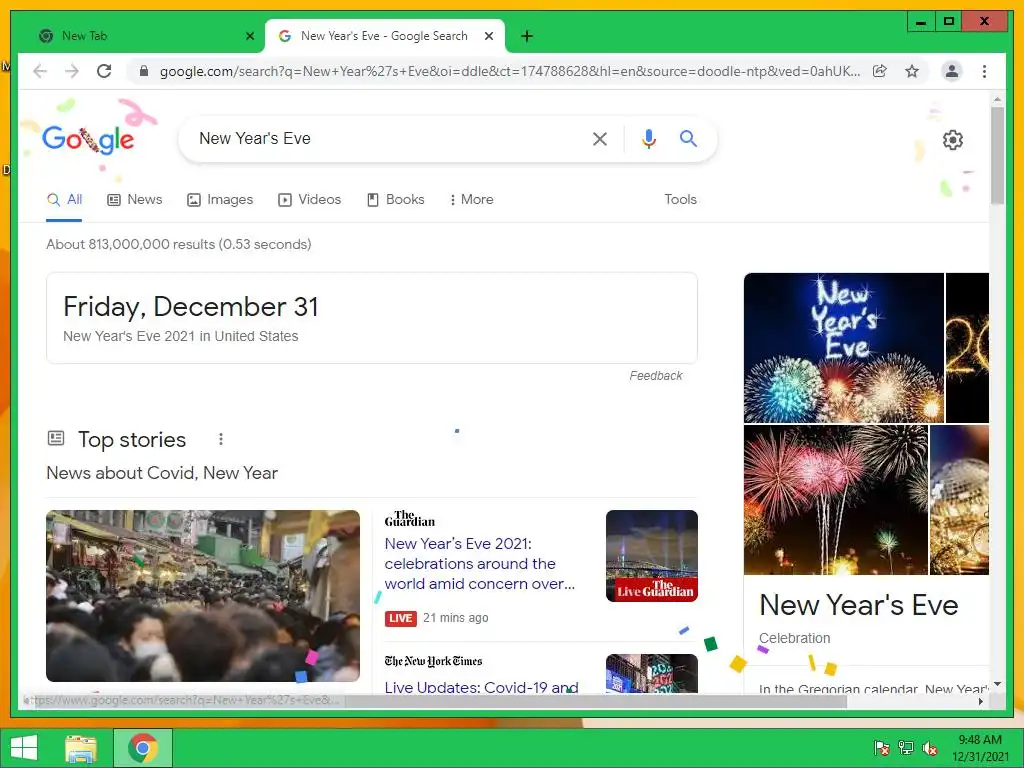
Task: Open Chrome's three-dot menu
Action: [984, 71]
